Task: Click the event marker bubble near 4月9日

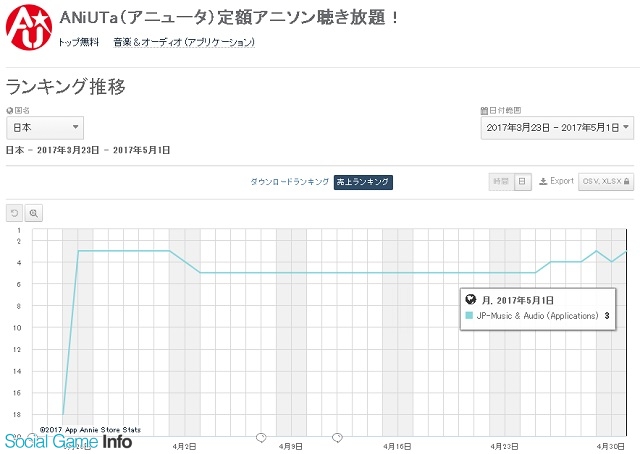Action: tap(261, 438)
